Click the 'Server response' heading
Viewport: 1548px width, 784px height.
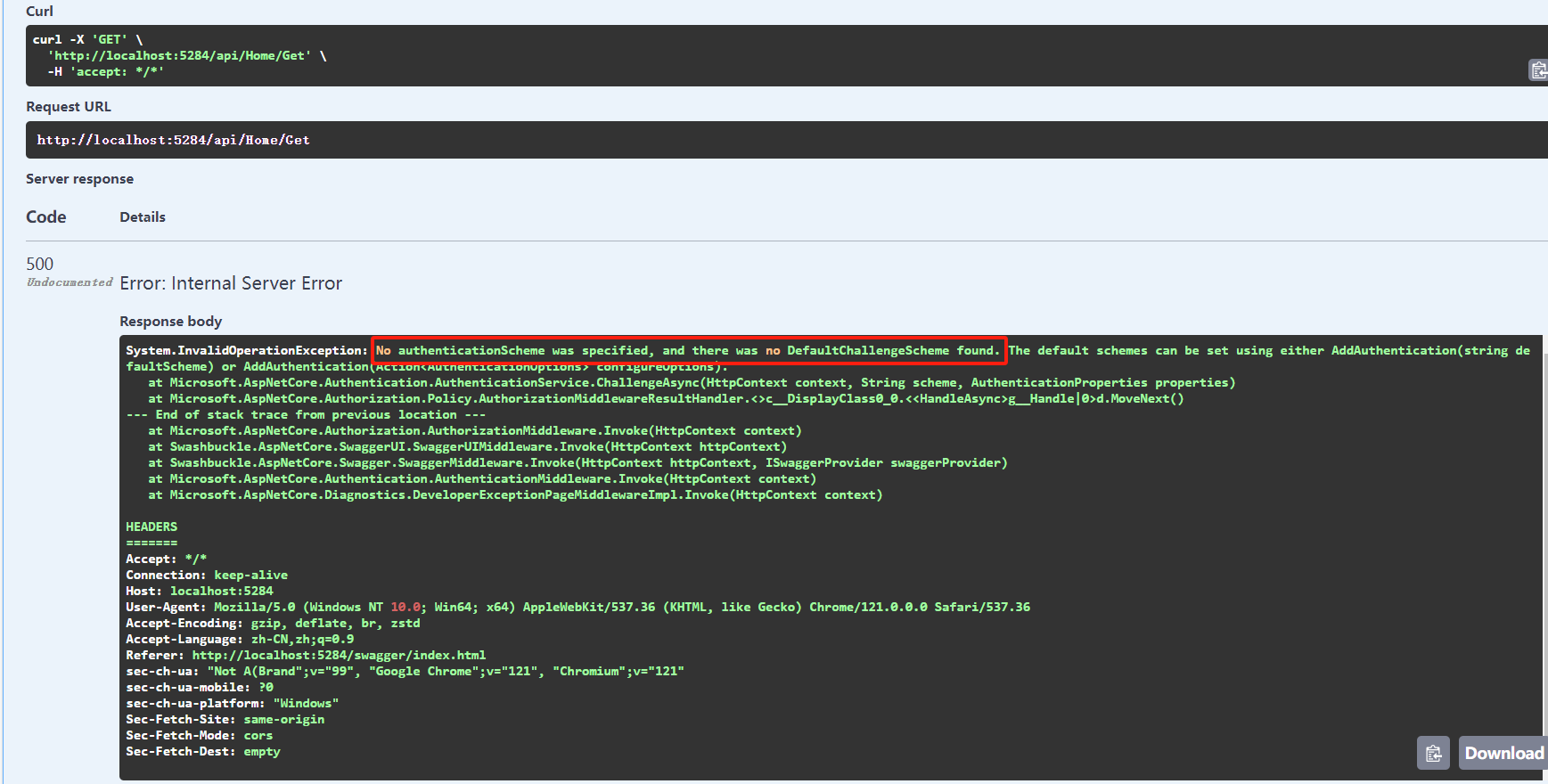79,178
